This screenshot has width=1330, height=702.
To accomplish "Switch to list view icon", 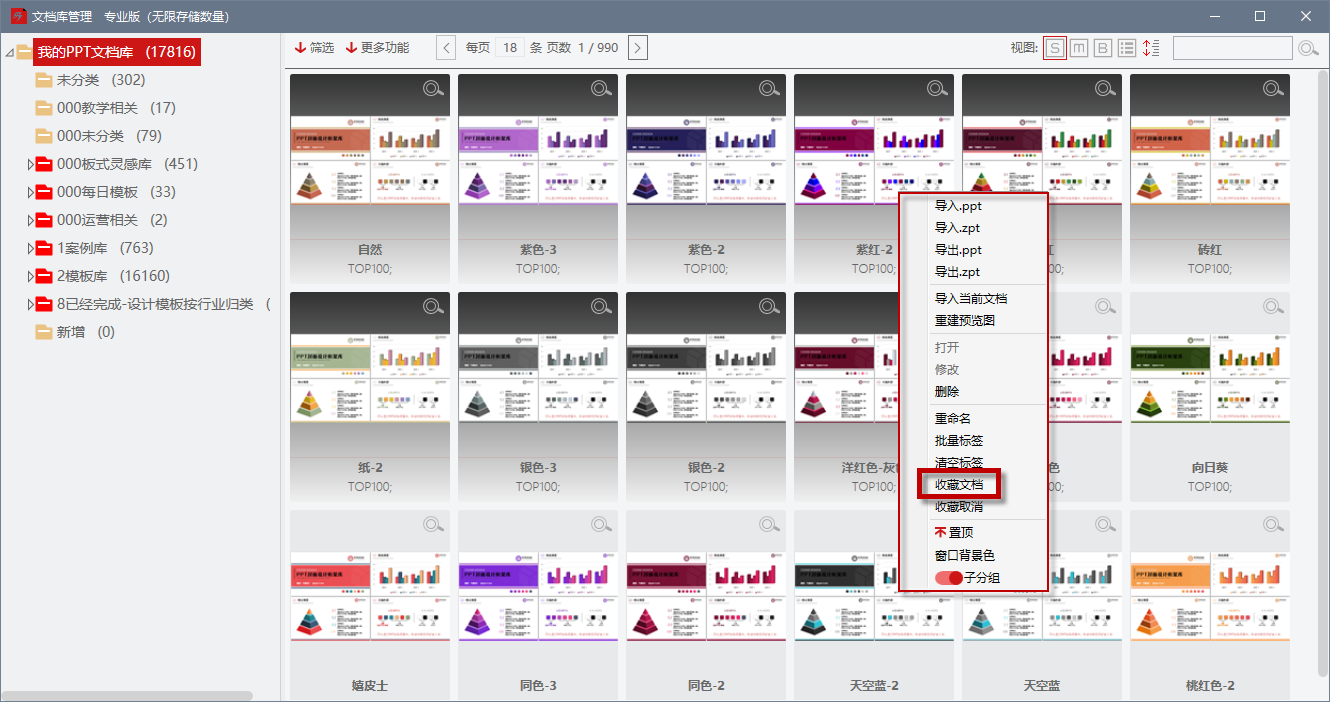I will (1127, 48).
